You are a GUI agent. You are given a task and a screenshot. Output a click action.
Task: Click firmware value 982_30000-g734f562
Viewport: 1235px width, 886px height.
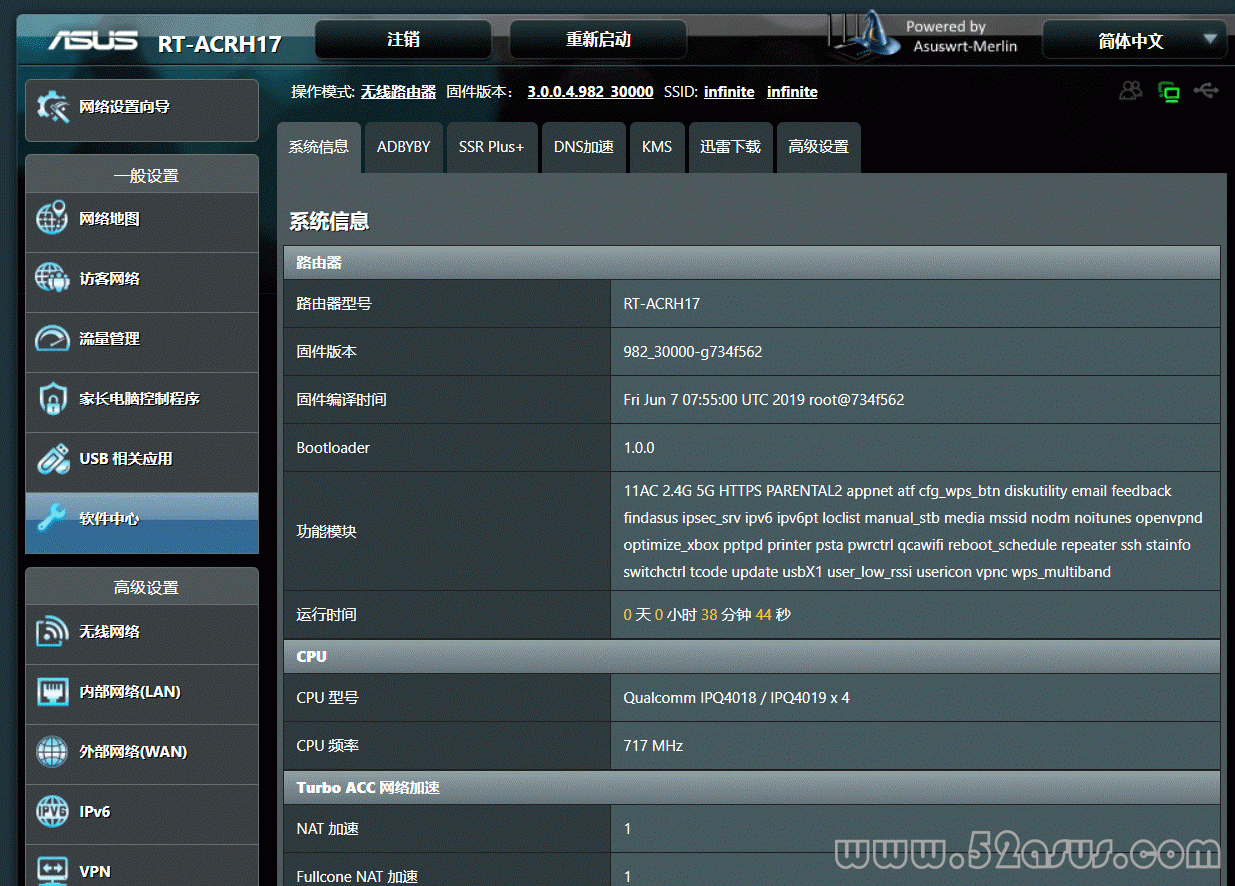(x=692, y=352)
